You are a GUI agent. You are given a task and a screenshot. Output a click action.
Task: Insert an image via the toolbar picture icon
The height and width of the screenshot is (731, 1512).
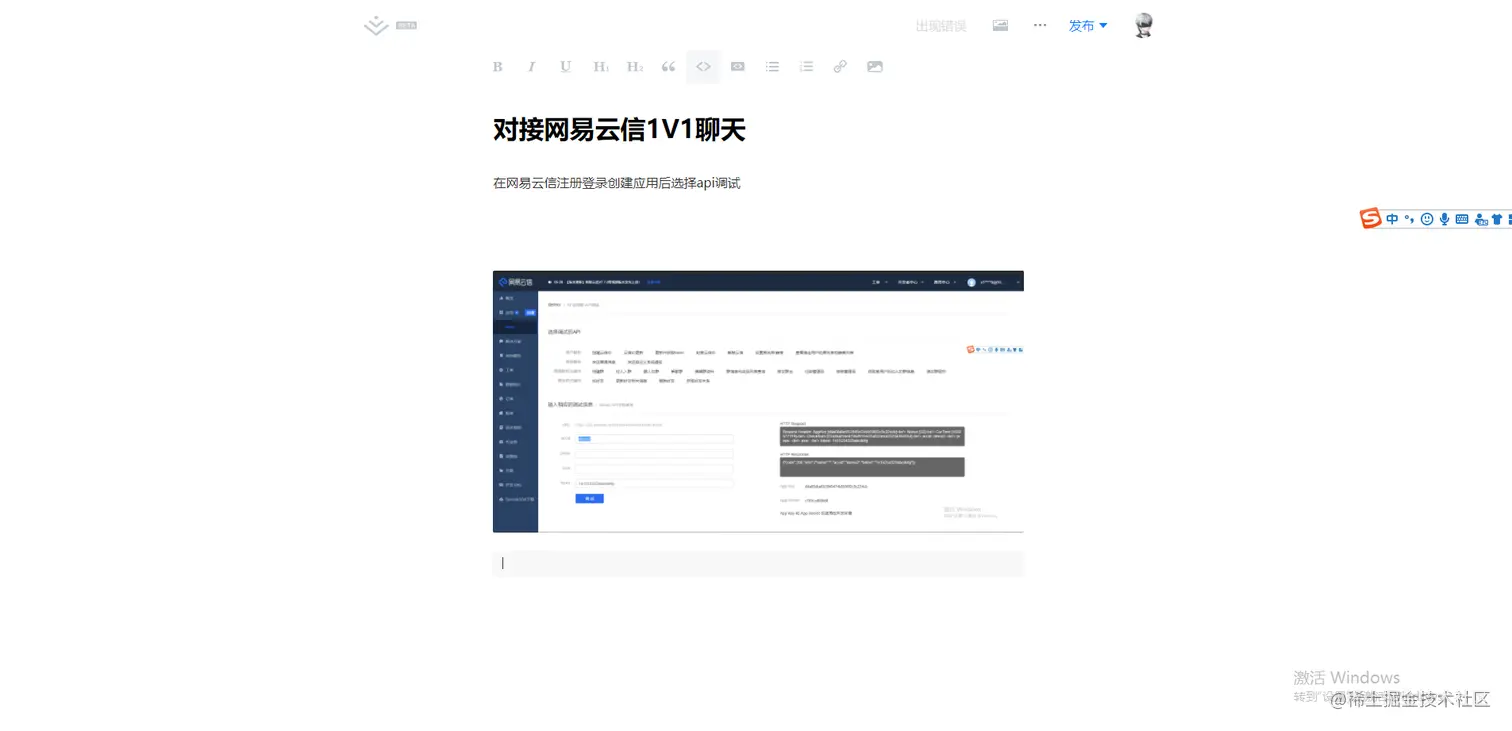click(875, 67)
